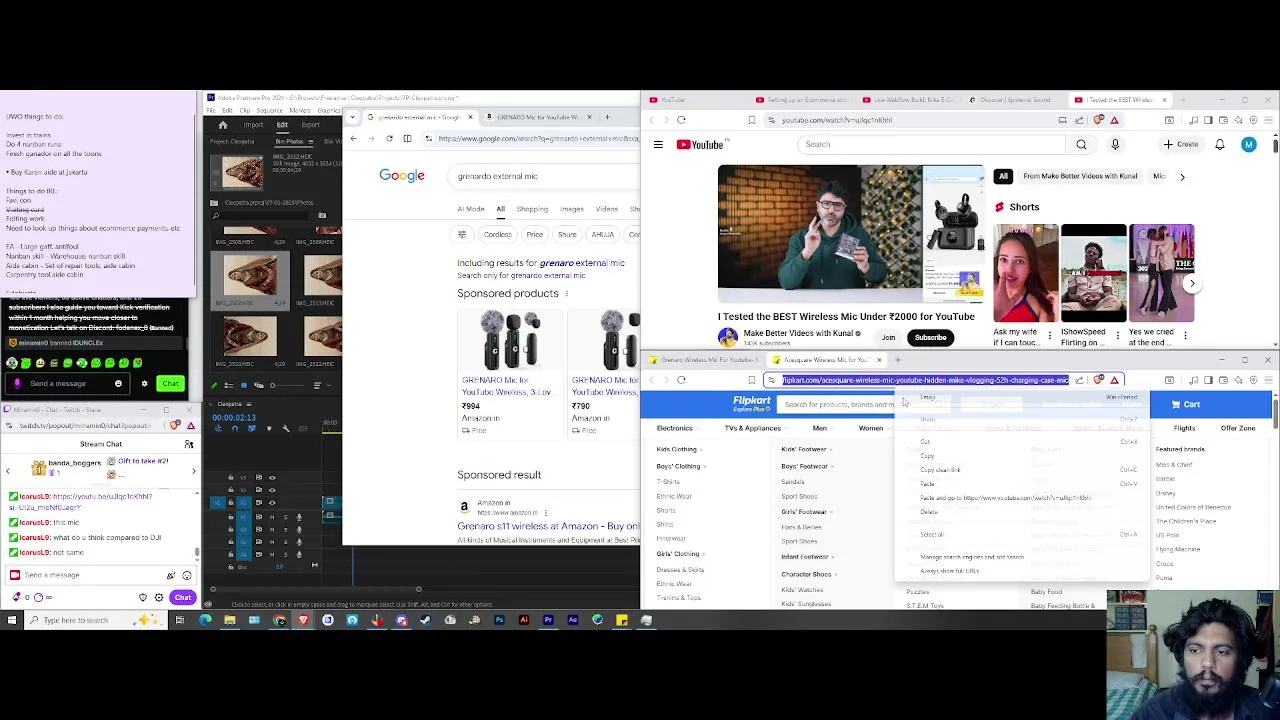The width and height of the screenshot is (1280, 720).
Task: Open Google search filter tools icon
Action: click(x=462, y=234)
